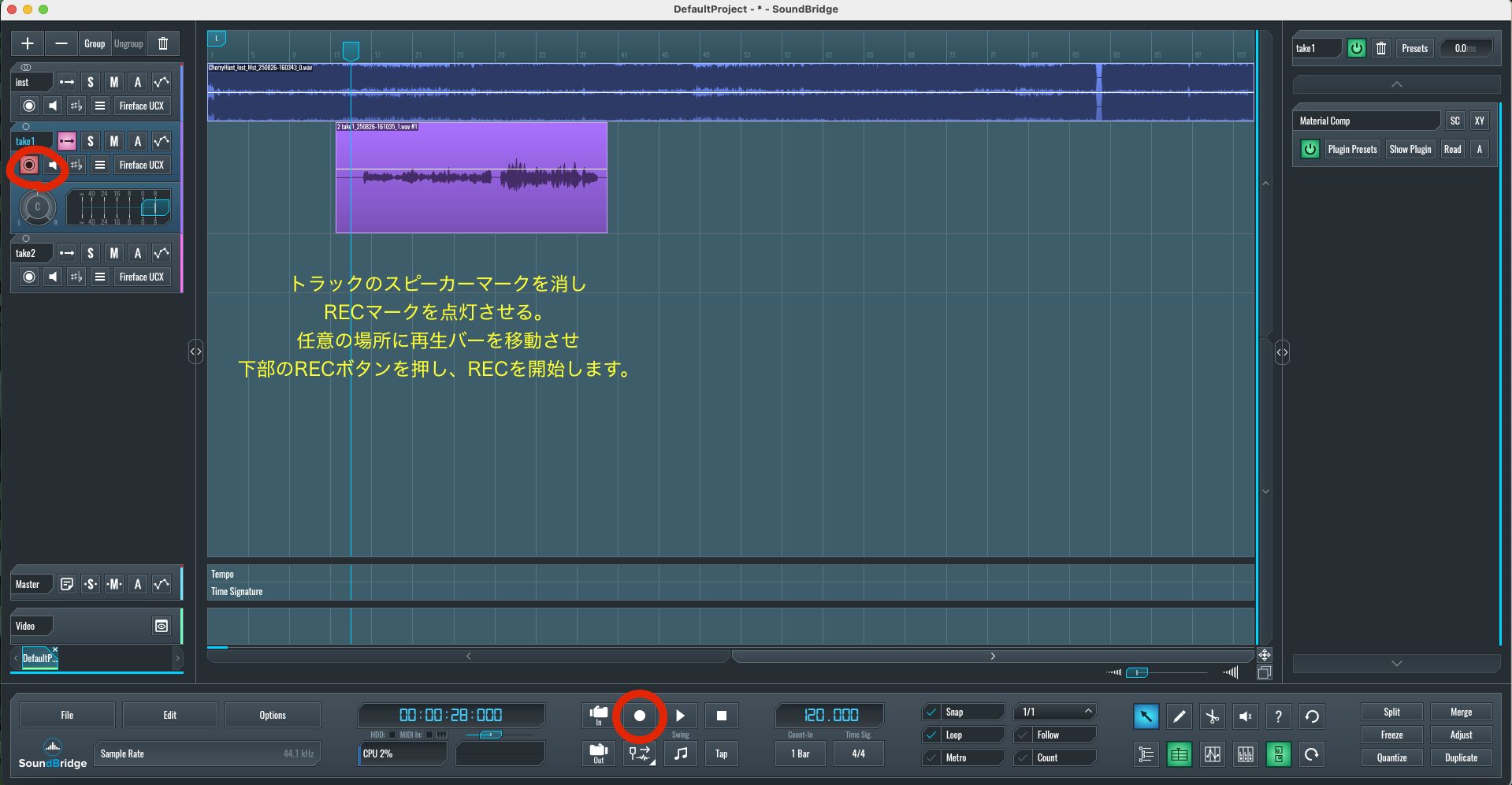Click the take1 volume fader
This screenshot has width=1512, height=785.
click(x=155, y=208)
